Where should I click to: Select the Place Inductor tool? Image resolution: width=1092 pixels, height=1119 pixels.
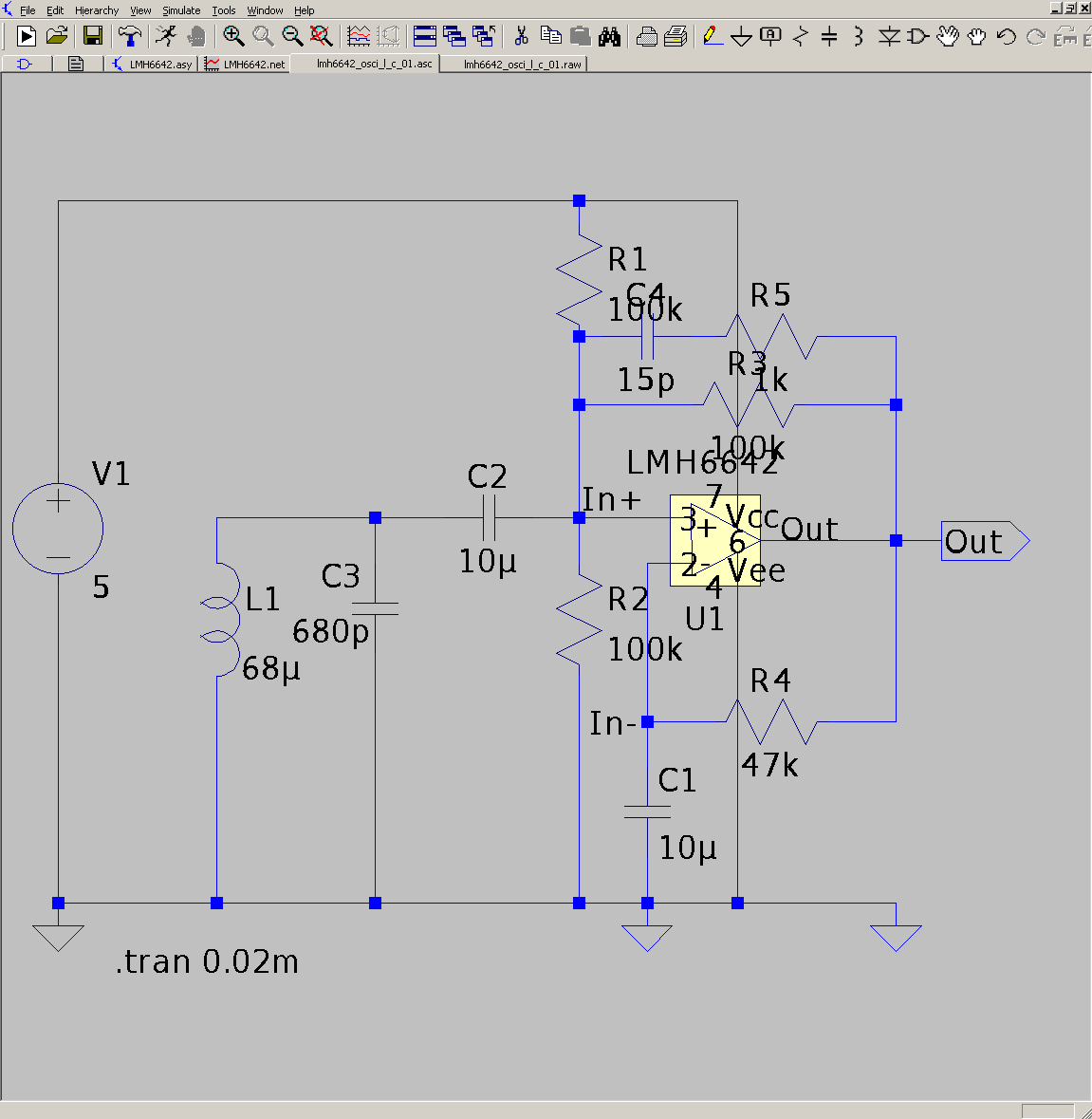coord(858,36)
